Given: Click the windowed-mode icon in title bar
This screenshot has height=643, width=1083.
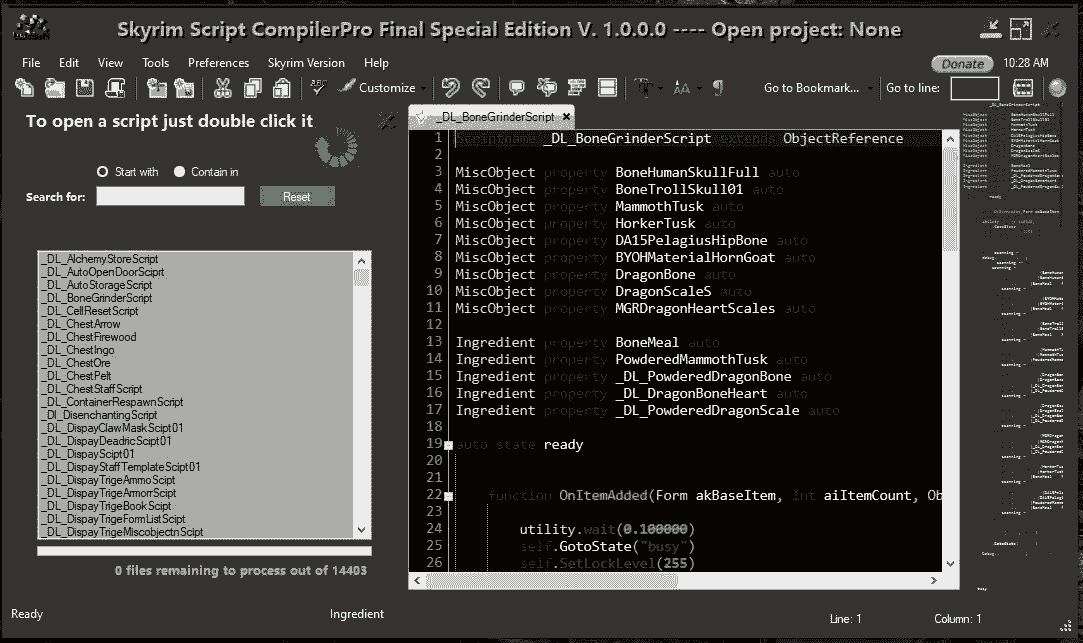Looking at the screenshot, I should pos(1020,29).
